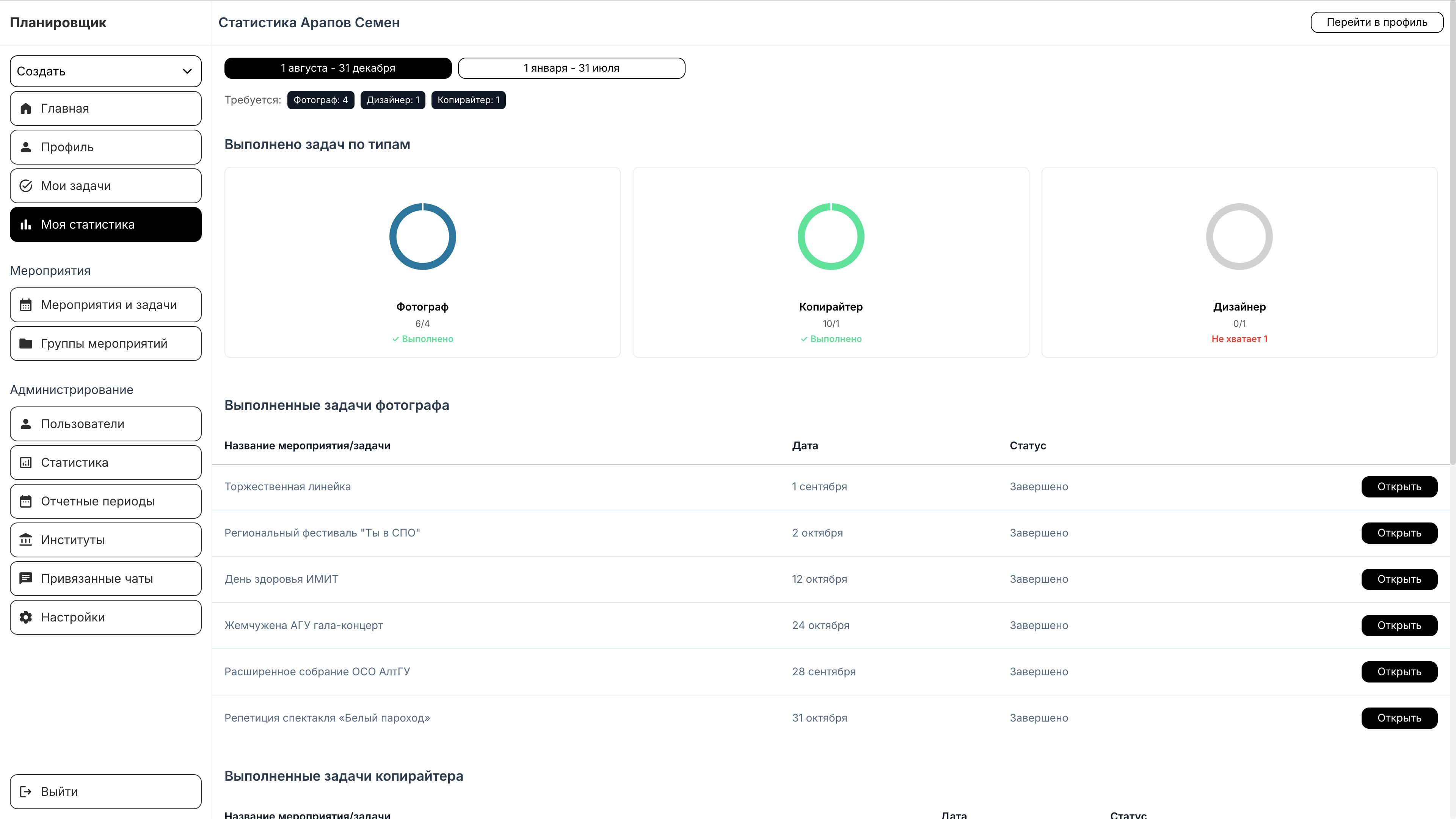The width and height of the screenshot is (1456, 819).
Task: Click the chat bubble icon for Привязанные чаты
Action: pos(26,578)
